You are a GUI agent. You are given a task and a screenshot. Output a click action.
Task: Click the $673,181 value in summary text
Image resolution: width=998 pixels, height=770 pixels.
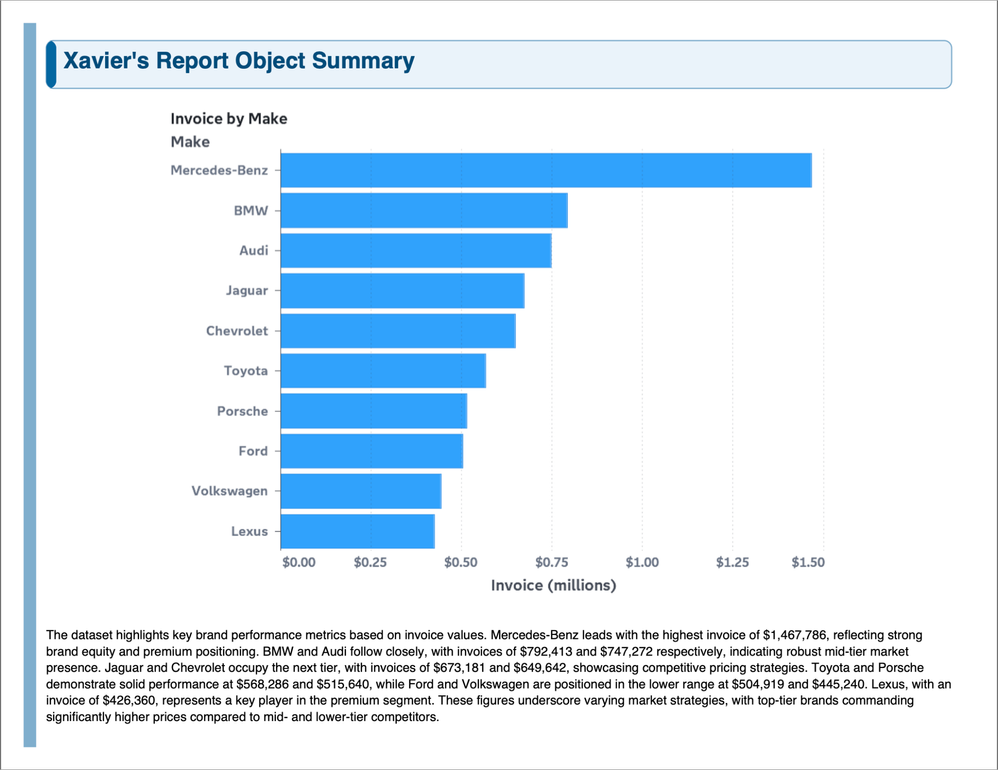tap(460, 668)
